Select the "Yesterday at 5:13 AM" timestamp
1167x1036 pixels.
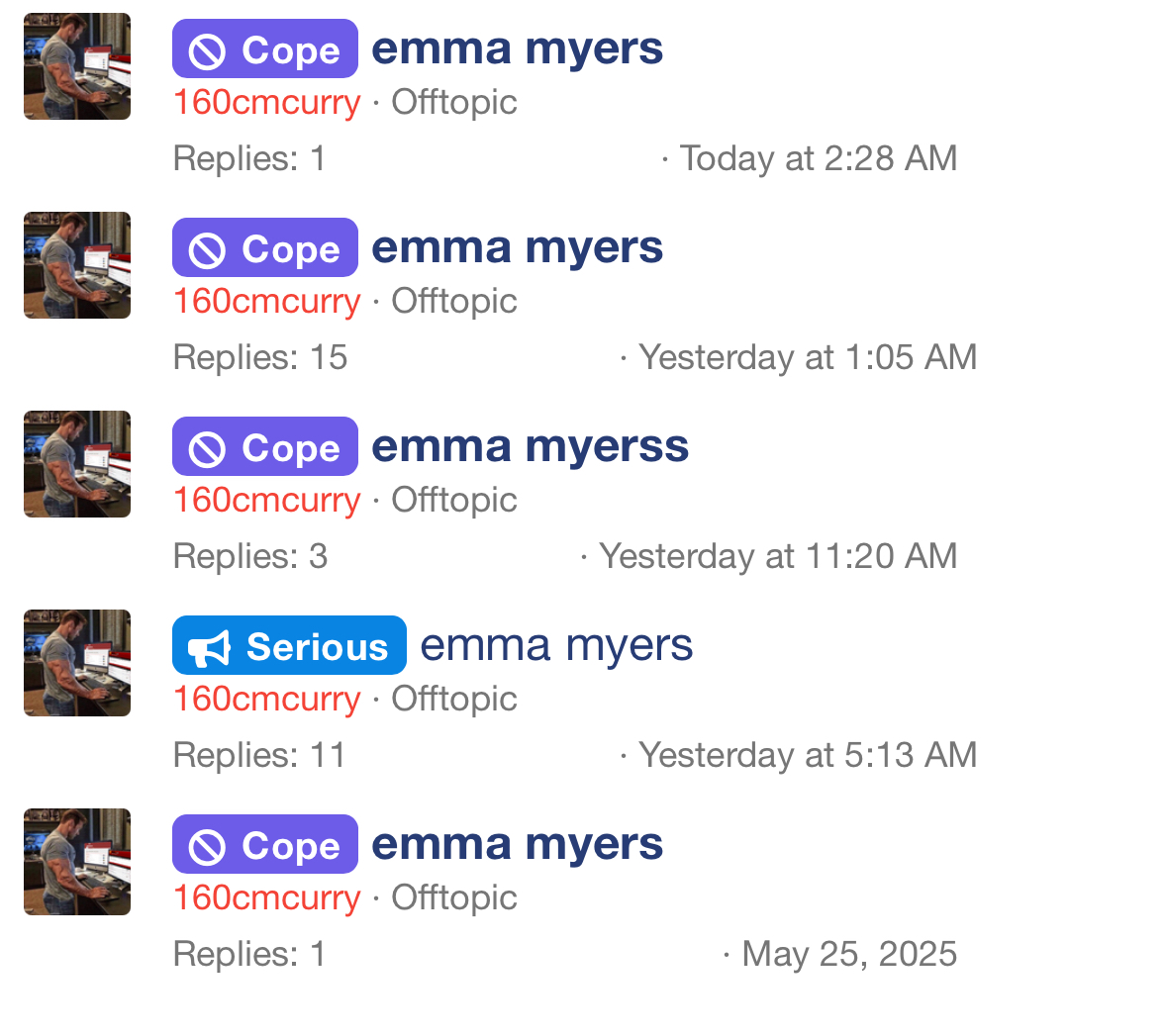pos(808,755)
